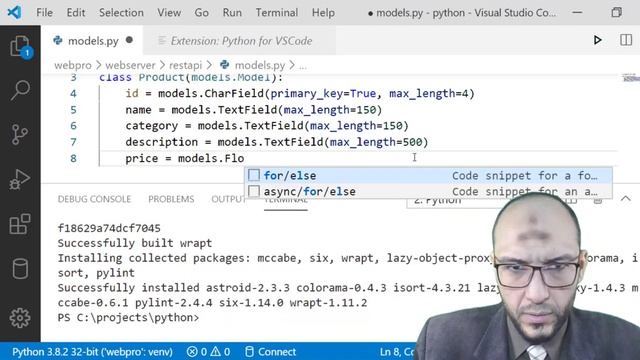Place cursor after 'models.Flo' on line 8

coord(244,158)
